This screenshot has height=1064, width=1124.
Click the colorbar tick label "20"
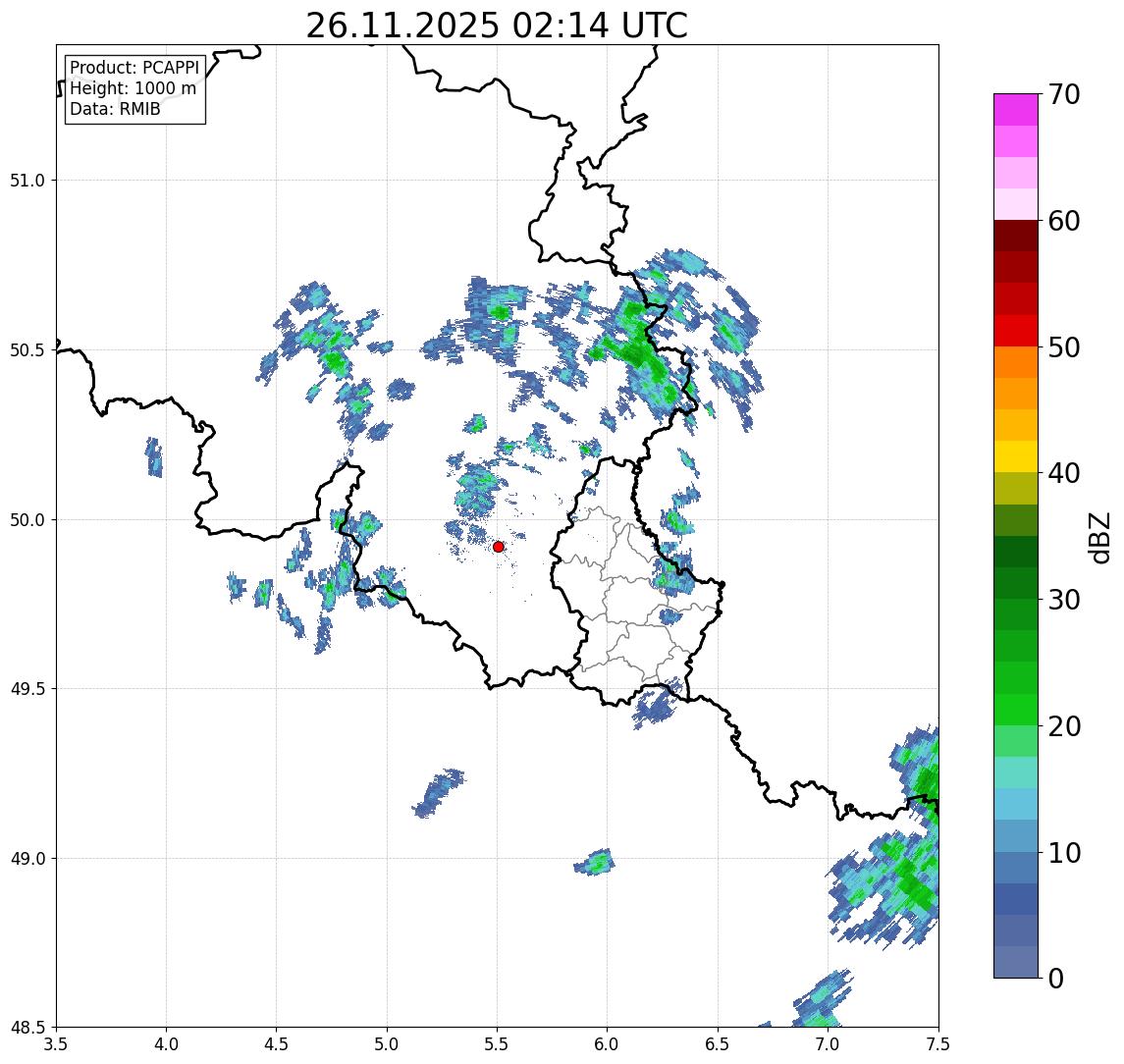(1064, 726)
